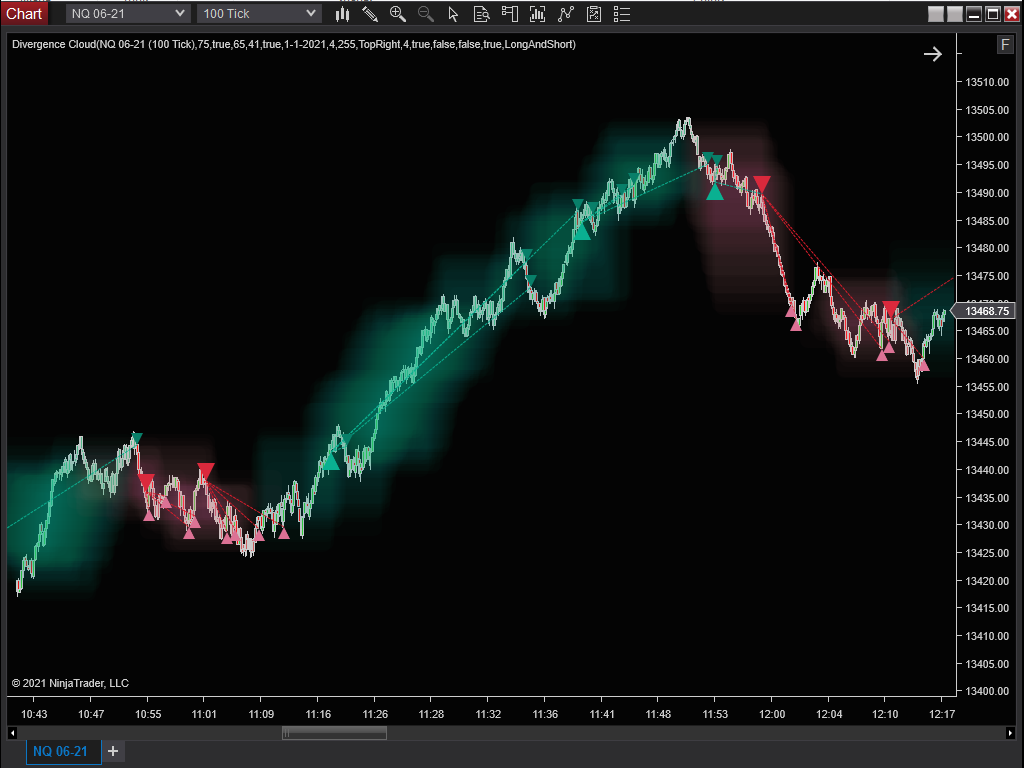Click the horizontal scrollbar thumb
Image resolution: width=1024 pixels, height=768 pixels.
pyautogui.click(x=334, y=733)
